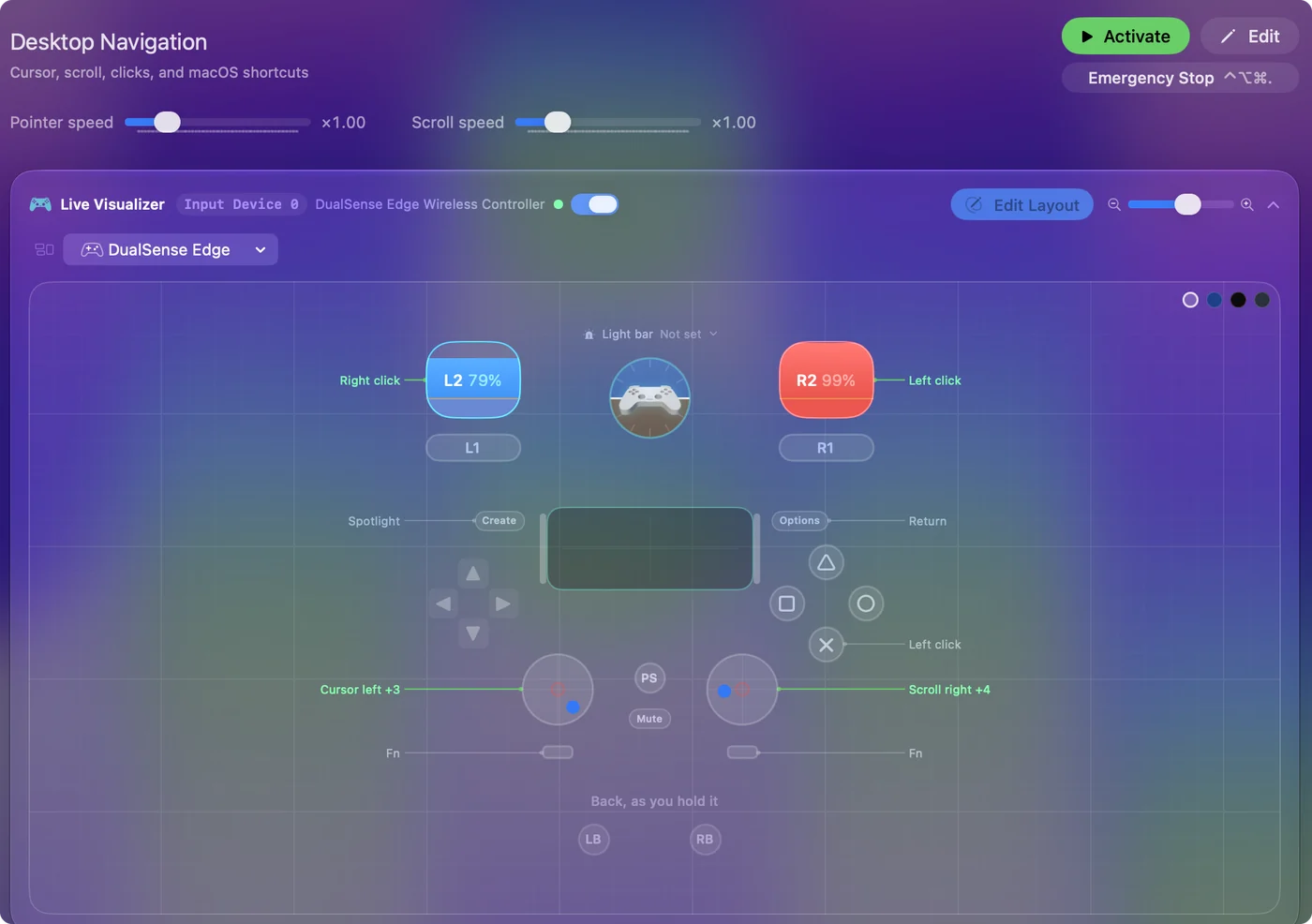Click the zoom out magnifier icon
The height and width of the screenshot is (924, 1312).
click(1113, 204)
